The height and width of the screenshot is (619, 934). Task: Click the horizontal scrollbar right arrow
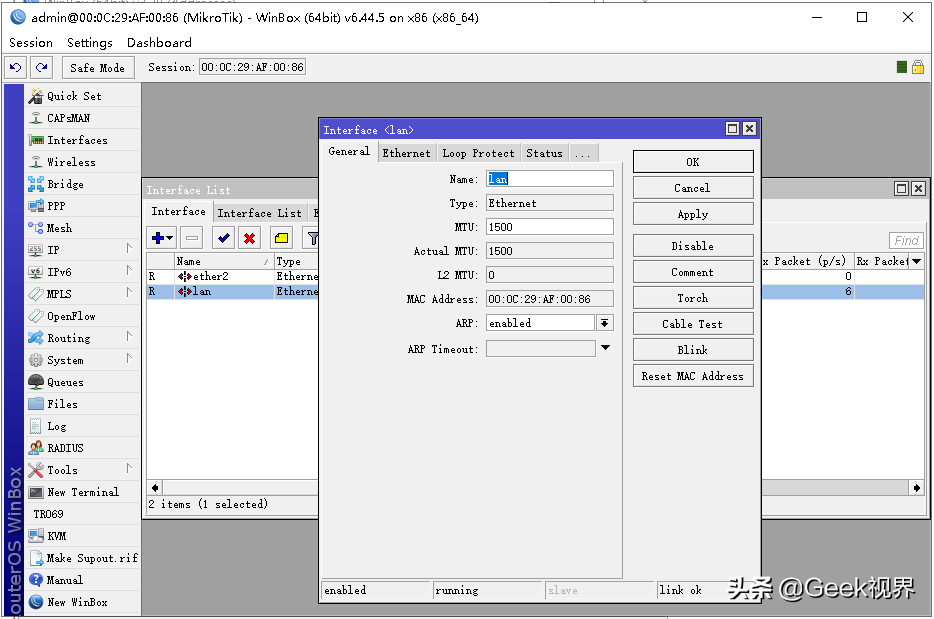click(916, 488)
